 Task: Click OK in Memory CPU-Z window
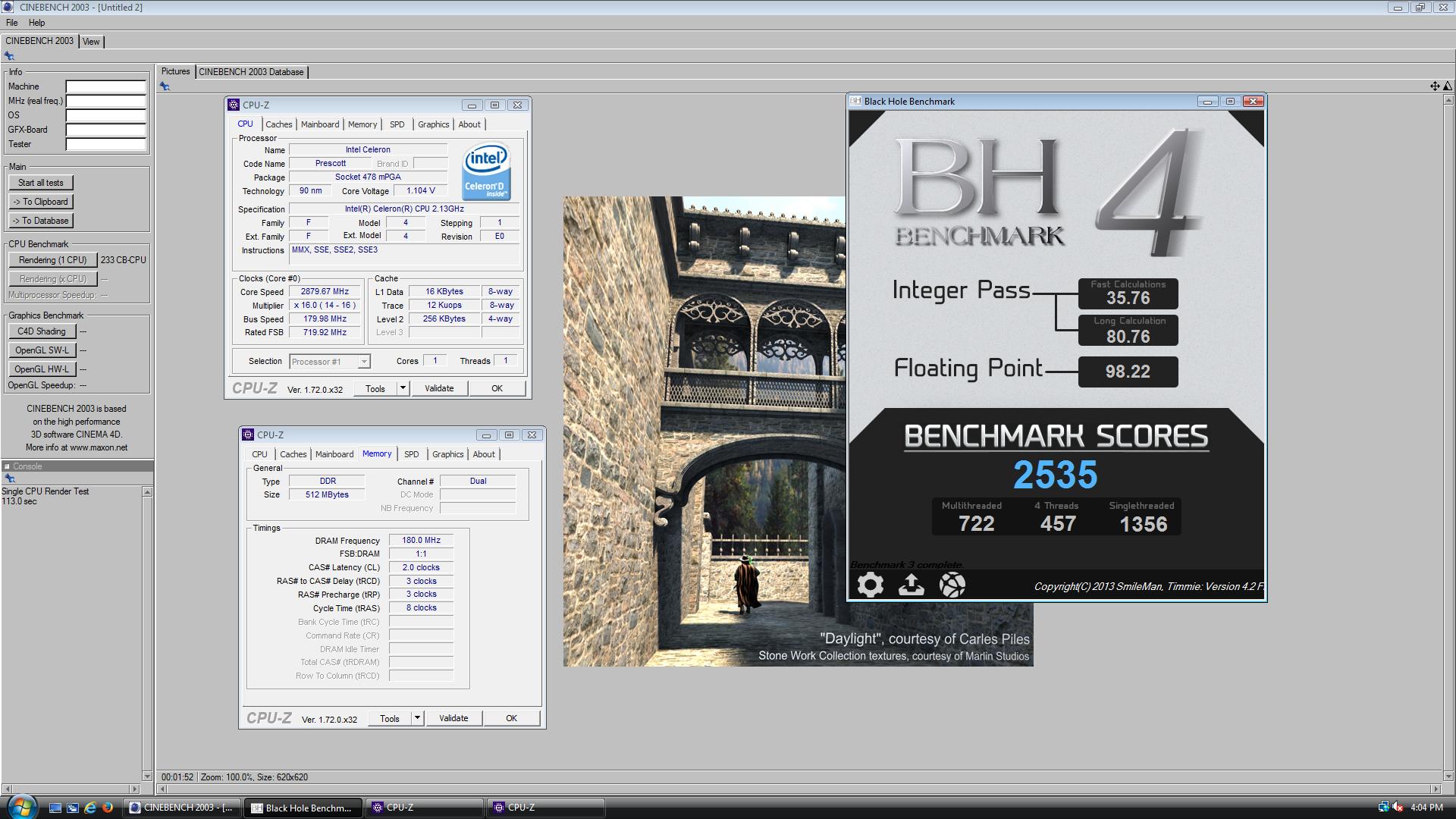511,718
